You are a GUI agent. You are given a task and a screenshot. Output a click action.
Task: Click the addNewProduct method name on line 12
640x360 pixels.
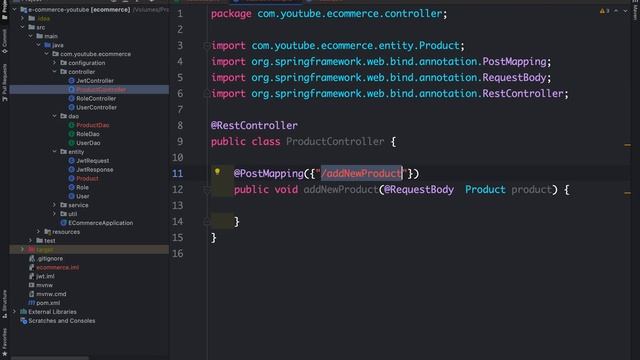click(341, 190)
